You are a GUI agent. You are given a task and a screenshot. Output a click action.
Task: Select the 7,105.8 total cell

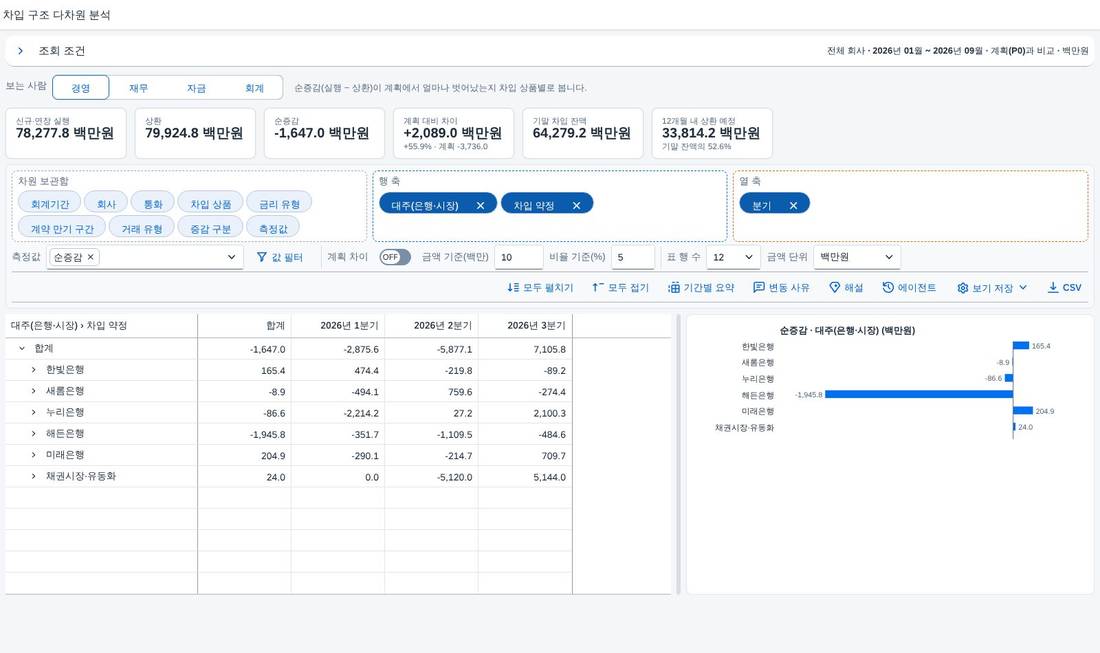[525, 349]
